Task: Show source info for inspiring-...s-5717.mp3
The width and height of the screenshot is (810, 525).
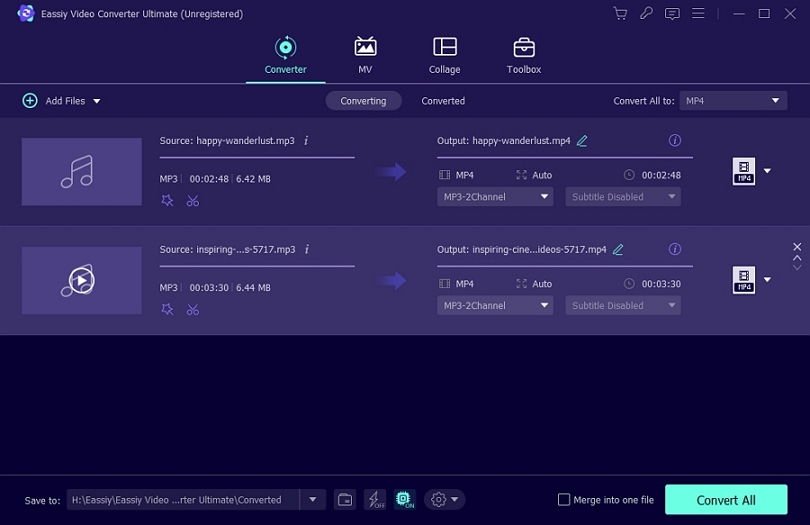Action: tap(307, 249)
